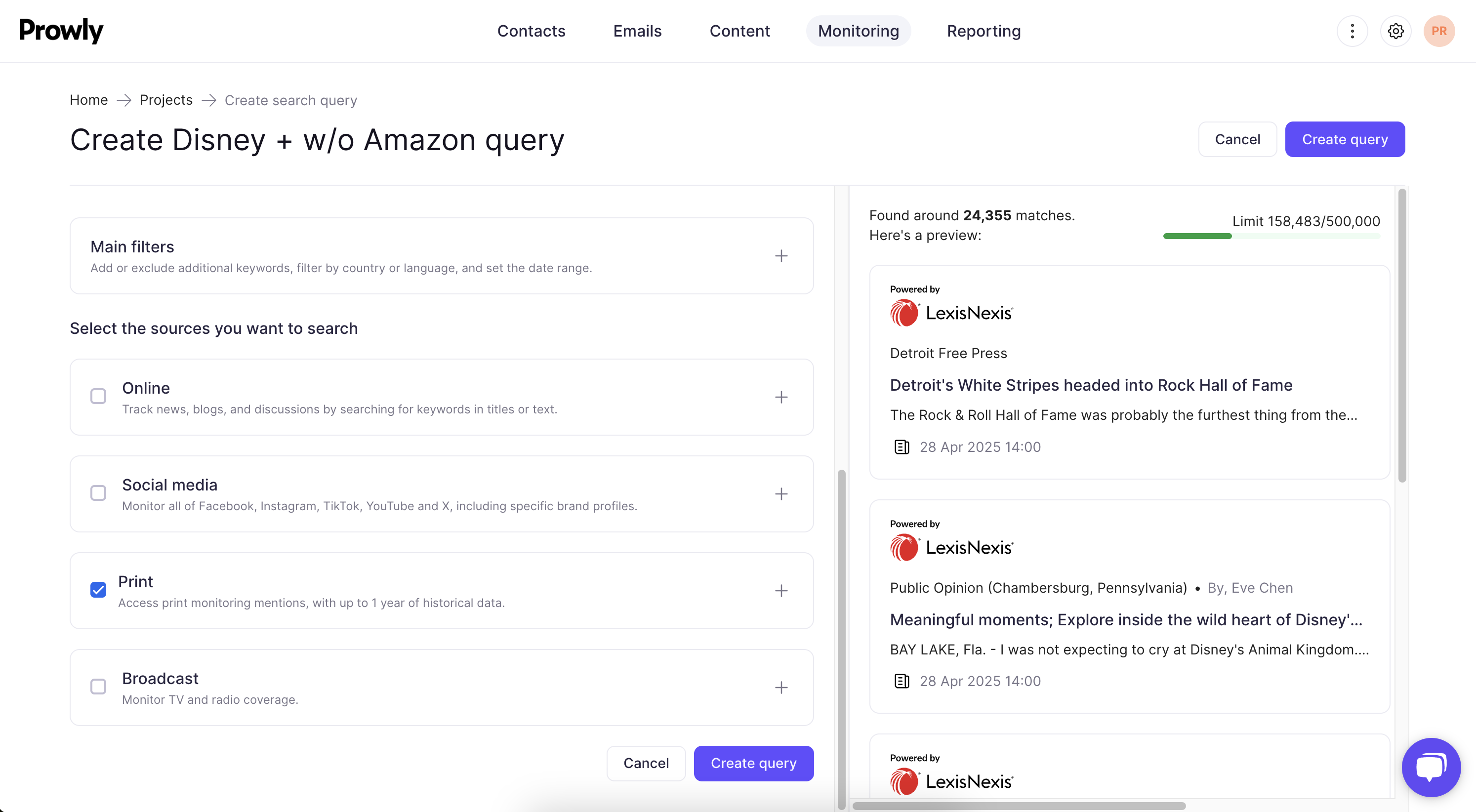Click the top Create query button

coord(1344,139)
